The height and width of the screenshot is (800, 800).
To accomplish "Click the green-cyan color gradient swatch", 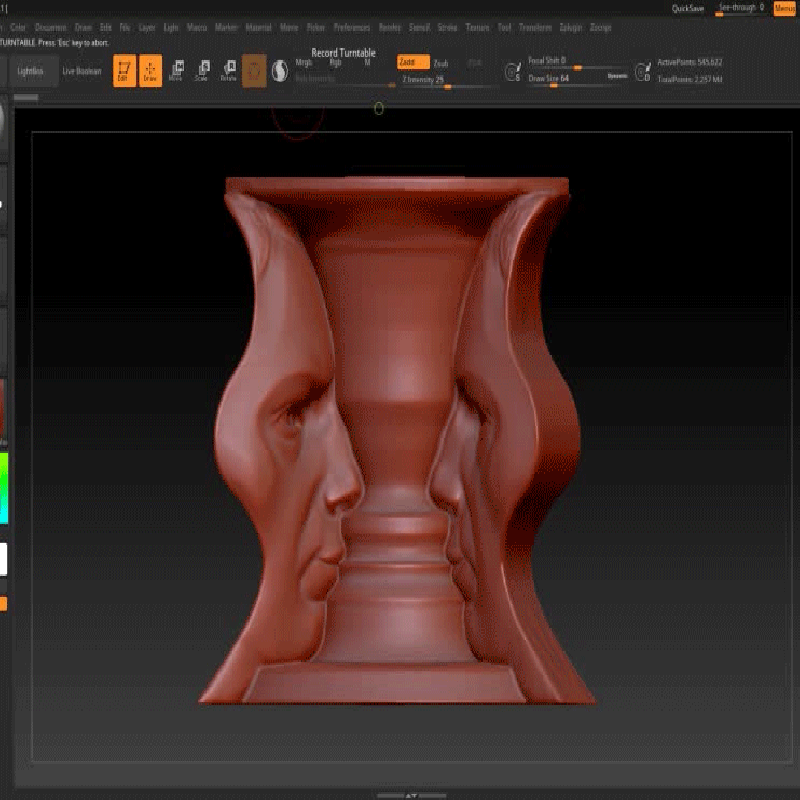I will pos(4,488).
